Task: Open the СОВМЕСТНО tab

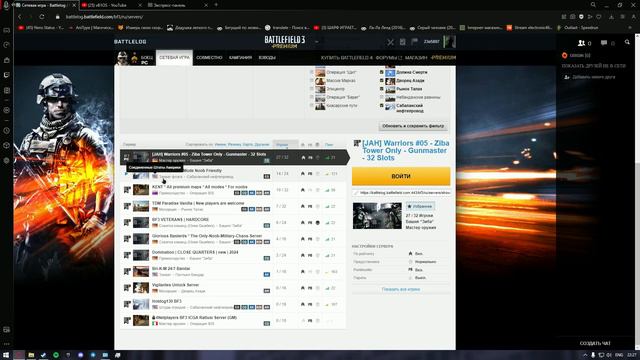Action: 209,58
